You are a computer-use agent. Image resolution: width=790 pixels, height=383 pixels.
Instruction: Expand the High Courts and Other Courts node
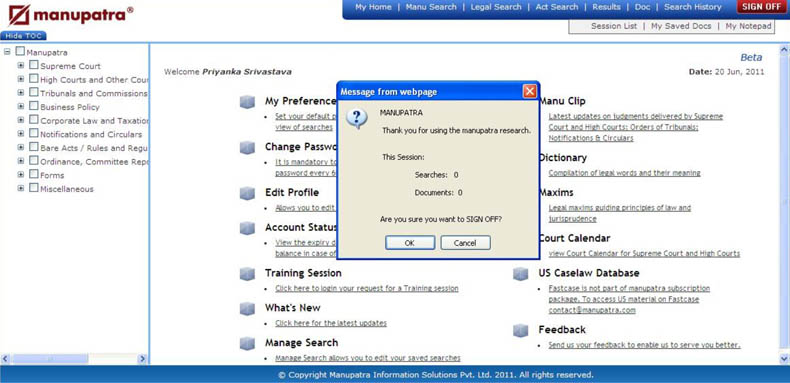[21, 79]
